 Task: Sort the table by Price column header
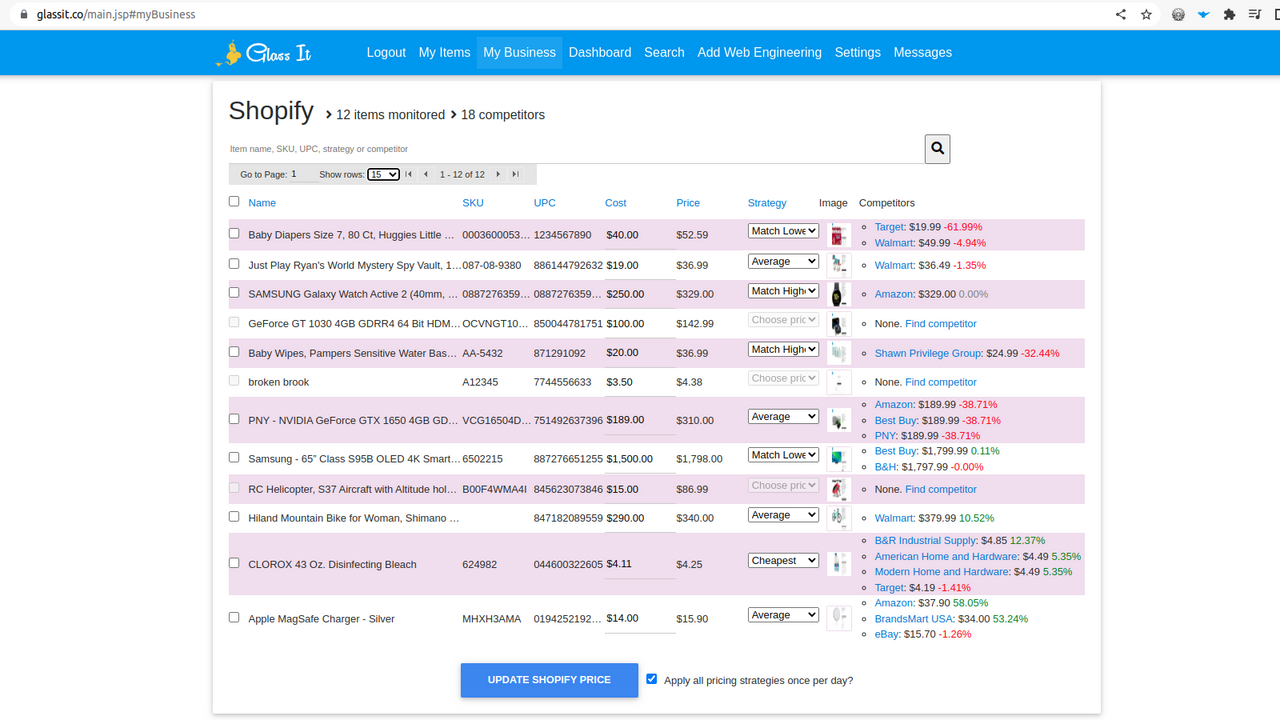(x=688, y=203)
